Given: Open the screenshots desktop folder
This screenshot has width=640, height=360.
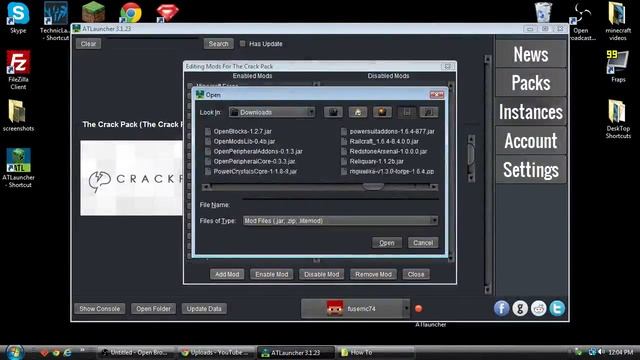Looking at the screenshot, I should [18, 116].
